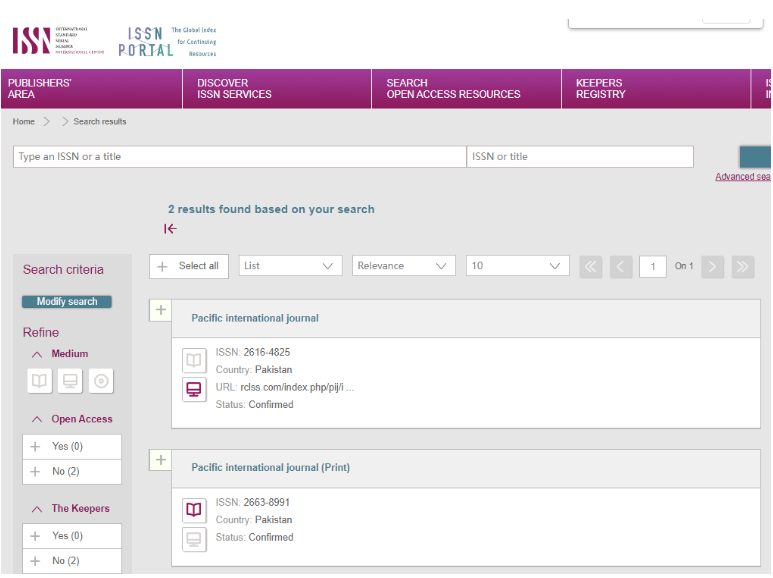Screen dimensions: 773x578
Task: Select the online medium monitor icon filter
Action: click(x=70, y=381)
